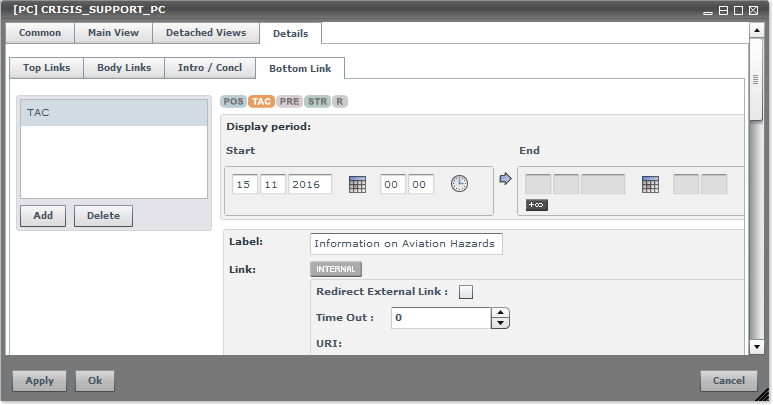
Task: Select the STR environment badge
Action: [x=317, y=101]
